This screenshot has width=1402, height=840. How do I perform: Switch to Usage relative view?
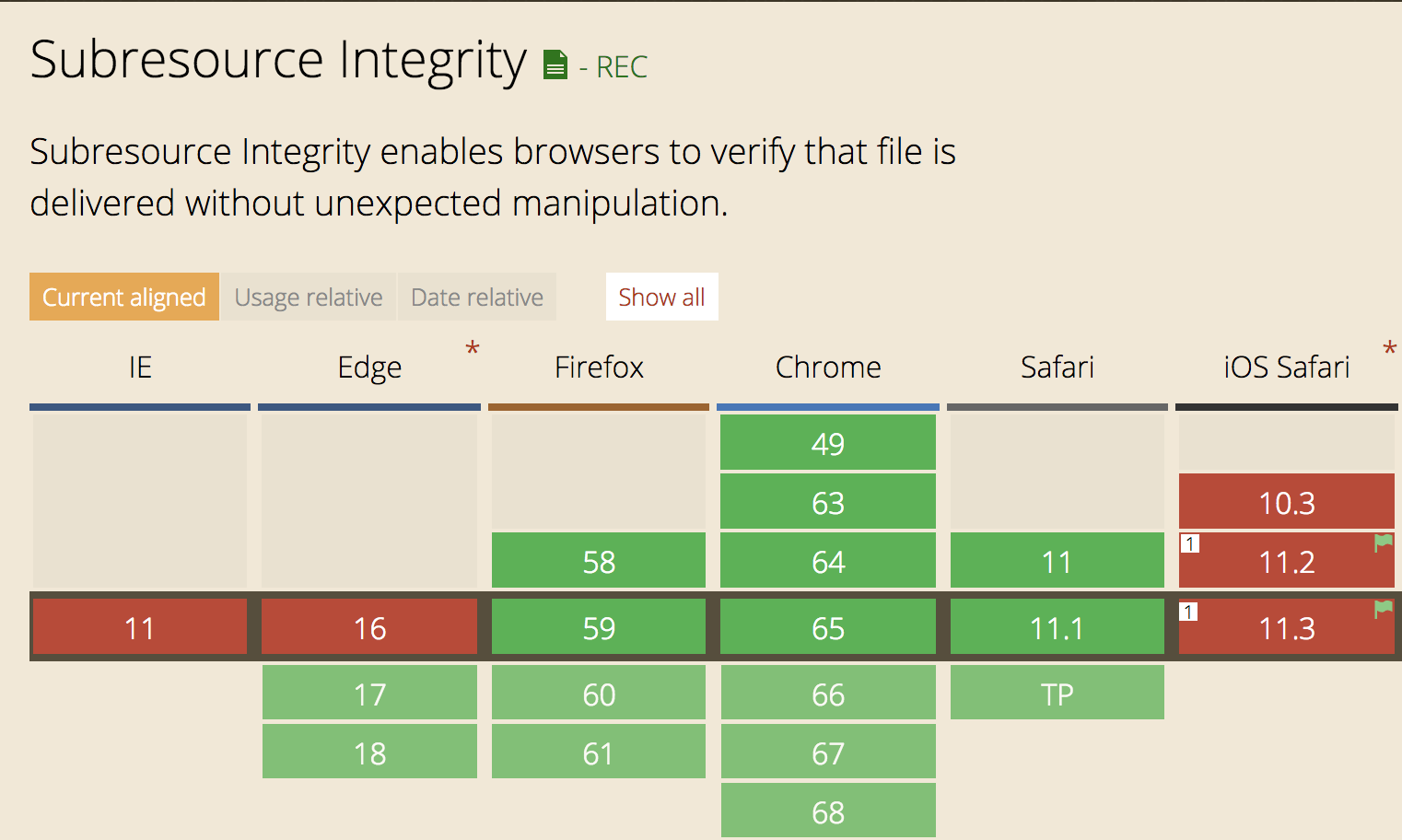[x=309, y=297]
